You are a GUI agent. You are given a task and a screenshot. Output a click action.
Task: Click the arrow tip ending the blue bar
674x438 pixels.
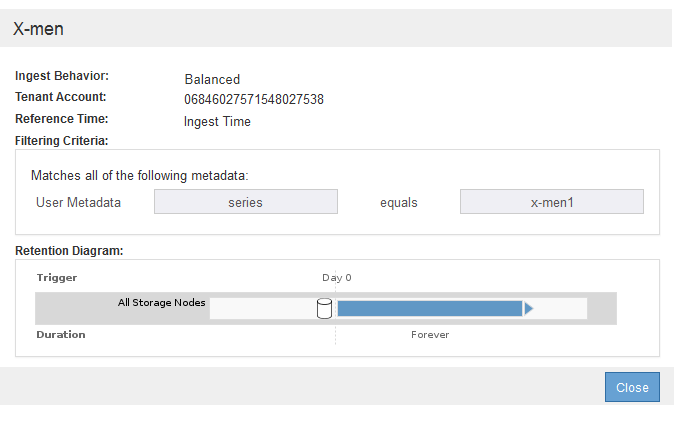point(528,308)
